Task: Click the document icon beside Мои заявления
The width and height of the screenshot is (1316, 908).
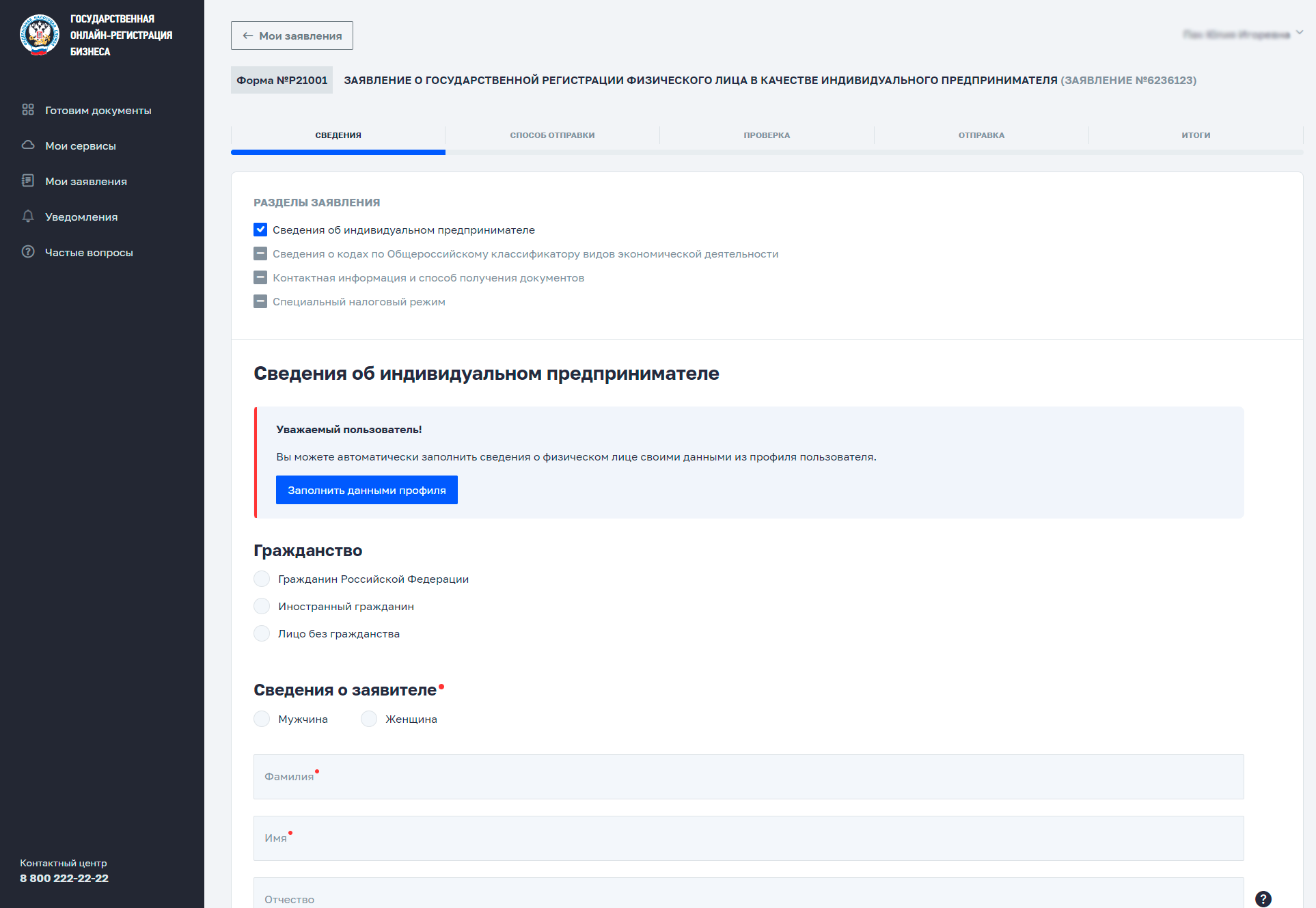Action: click(x=28, y=180)
